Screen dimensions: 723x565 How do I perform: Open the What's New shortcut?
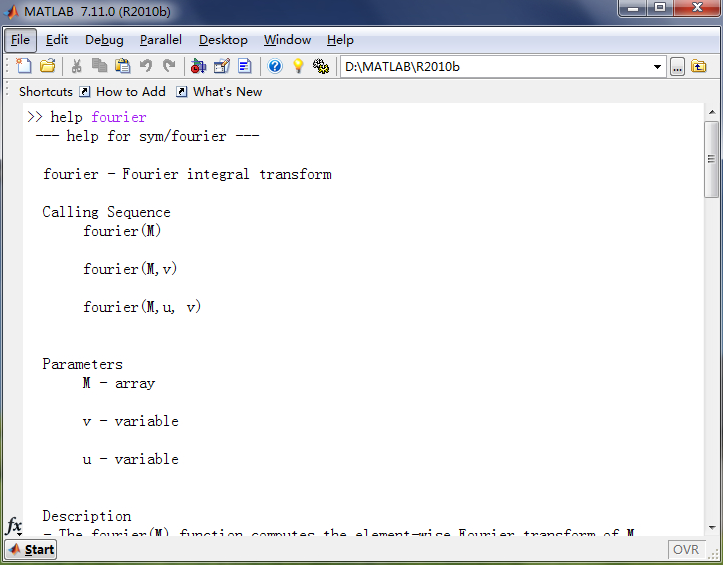227,92
